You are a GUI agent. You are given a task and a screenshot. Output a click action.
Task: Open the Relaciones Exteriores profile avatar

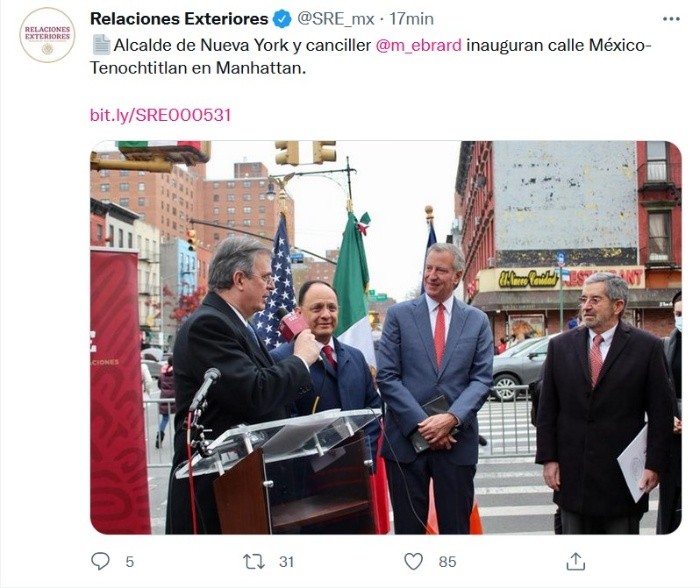47,35
